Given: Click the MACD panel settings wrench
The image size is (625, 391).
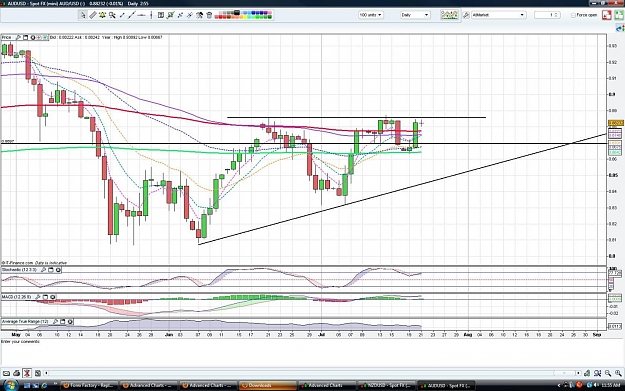Looking at the screenshot, I should 38,297.
